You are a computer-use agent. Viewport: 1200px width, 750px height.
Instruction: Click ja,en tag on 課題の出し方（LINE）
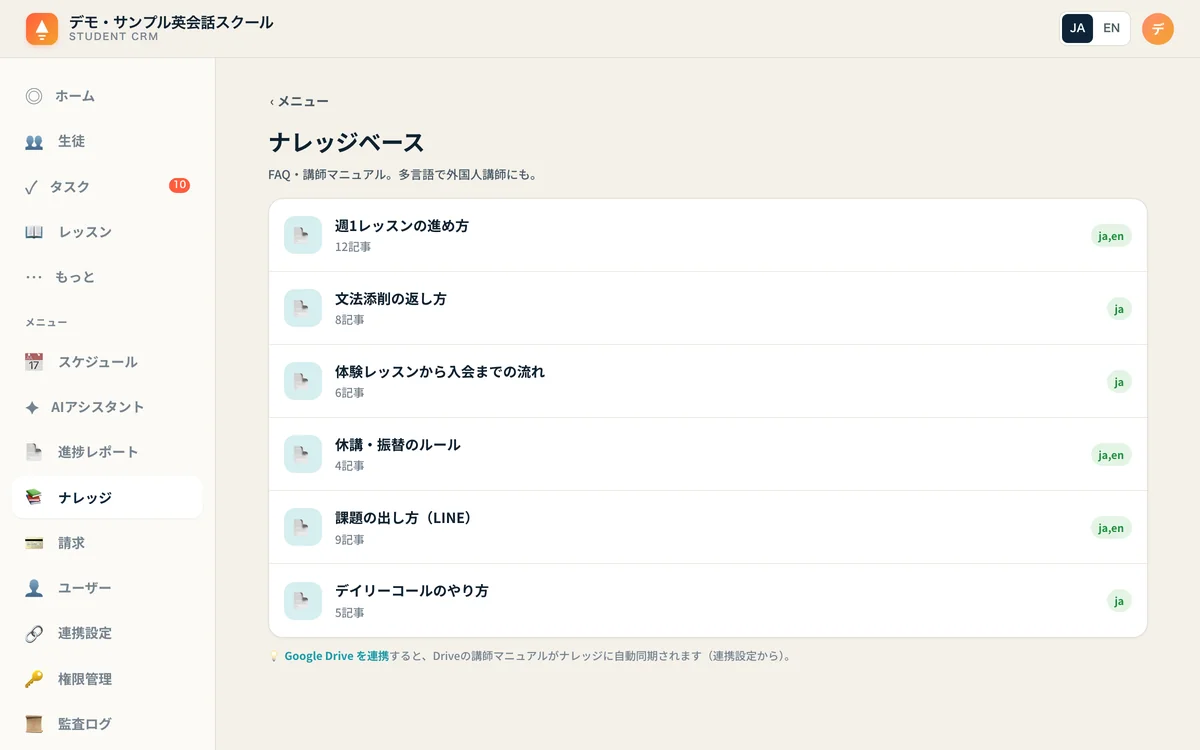[x=1111, y=528]
